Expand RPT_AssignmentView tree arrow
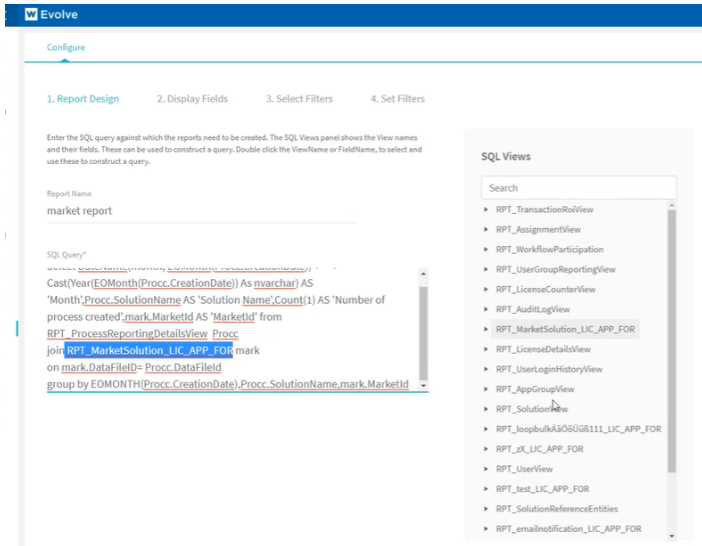The width and height of the screenshot is (702, 546). coord(487,229)
